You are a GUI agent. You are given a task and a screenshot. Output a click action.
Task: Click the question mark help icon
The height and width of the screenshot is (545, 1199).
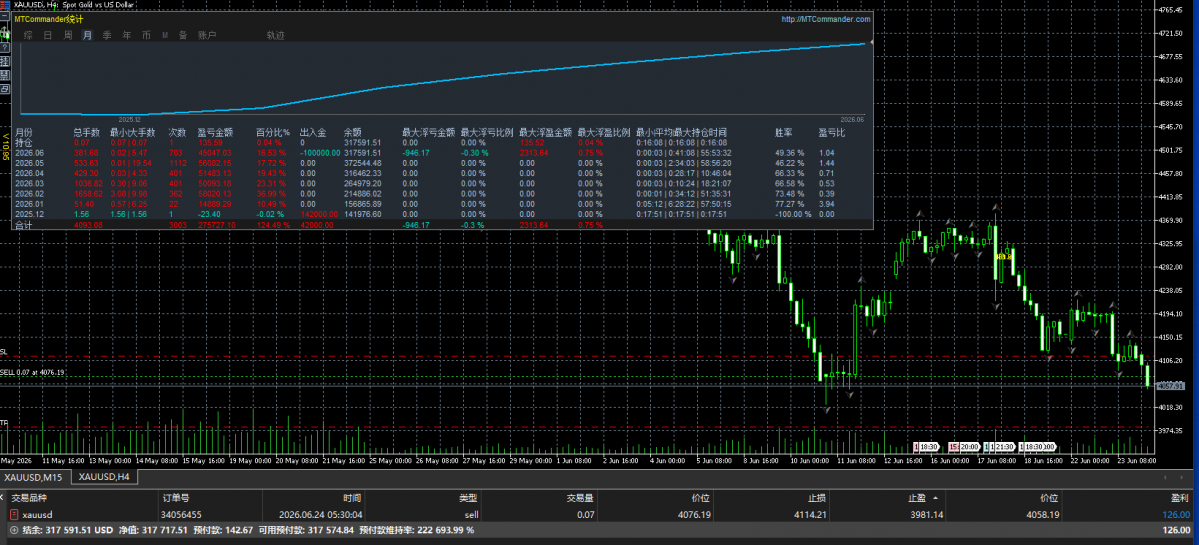[x=5, y=47]
